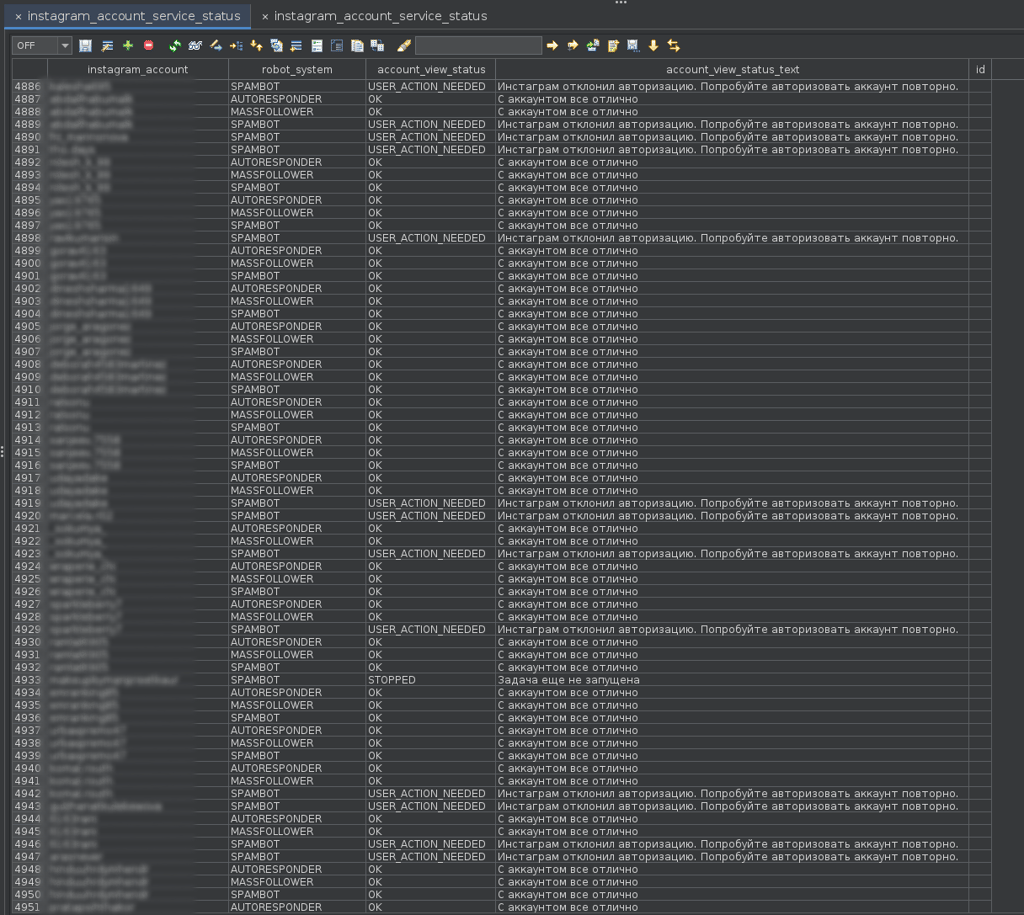Image resolution: width=1024 pixels, height=915 pixels.
Task: Click the wrap-lines return arrow icon
Action: [x=296, y=46]
